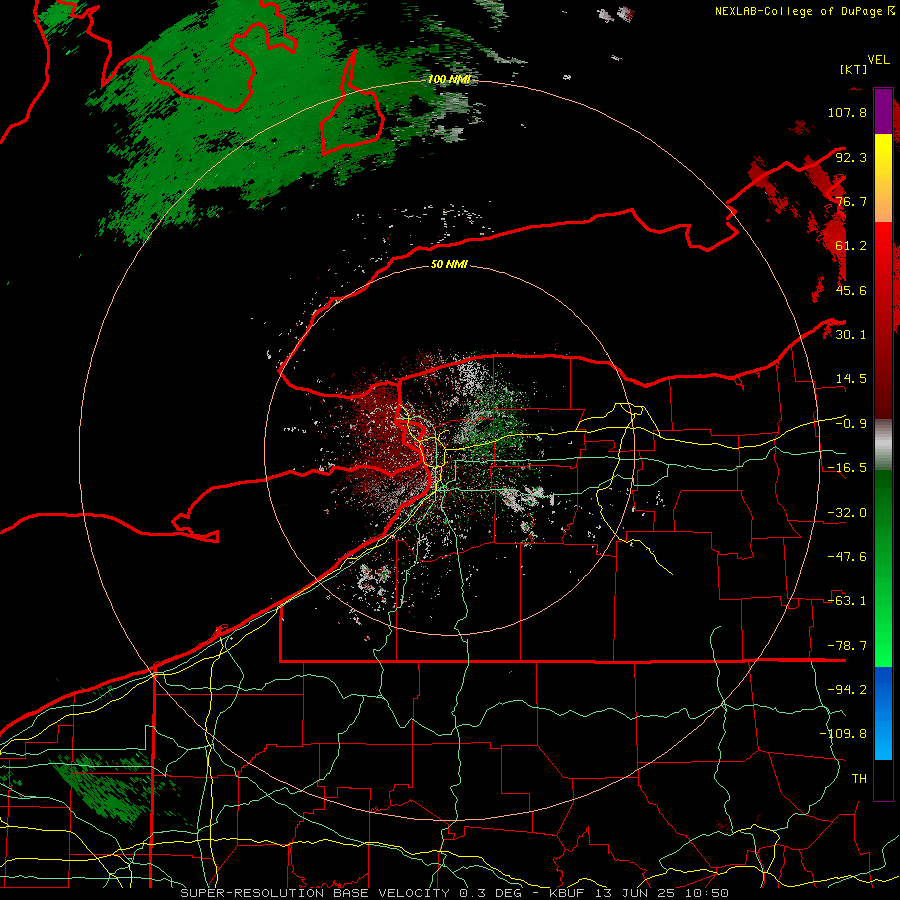Viewport: 900px width, 900px height.
Task: Click the 76.7 legend value
Action: point(851,201)
